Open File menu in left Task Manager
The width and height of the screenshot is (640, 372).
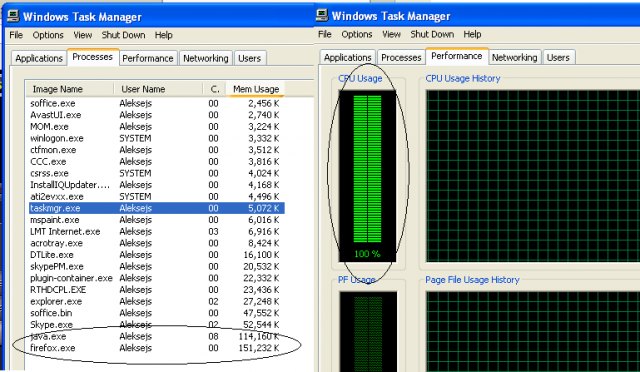click(16, 35)
